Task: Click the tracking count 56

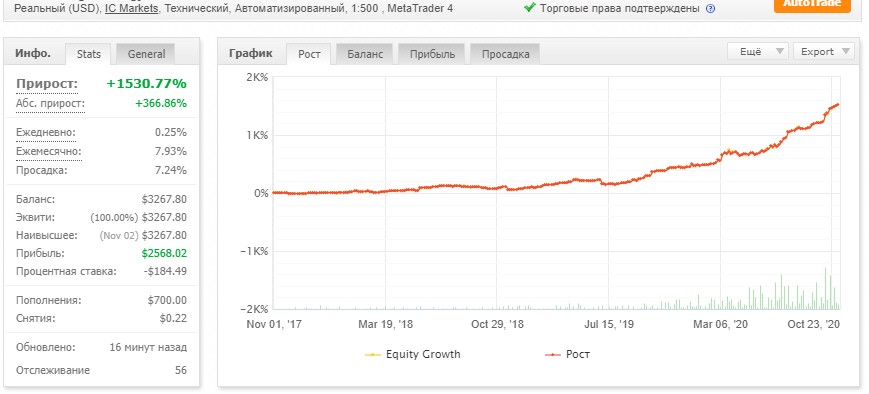Action: (181, 370)
